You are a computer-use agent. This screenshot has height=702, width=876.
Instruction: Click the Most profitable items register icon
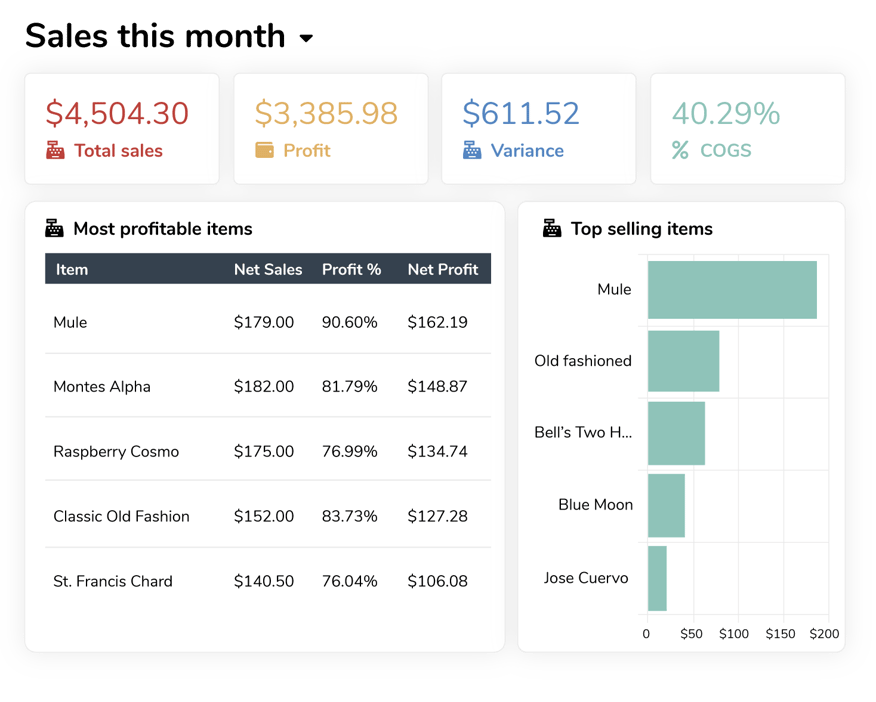[52, 227]
